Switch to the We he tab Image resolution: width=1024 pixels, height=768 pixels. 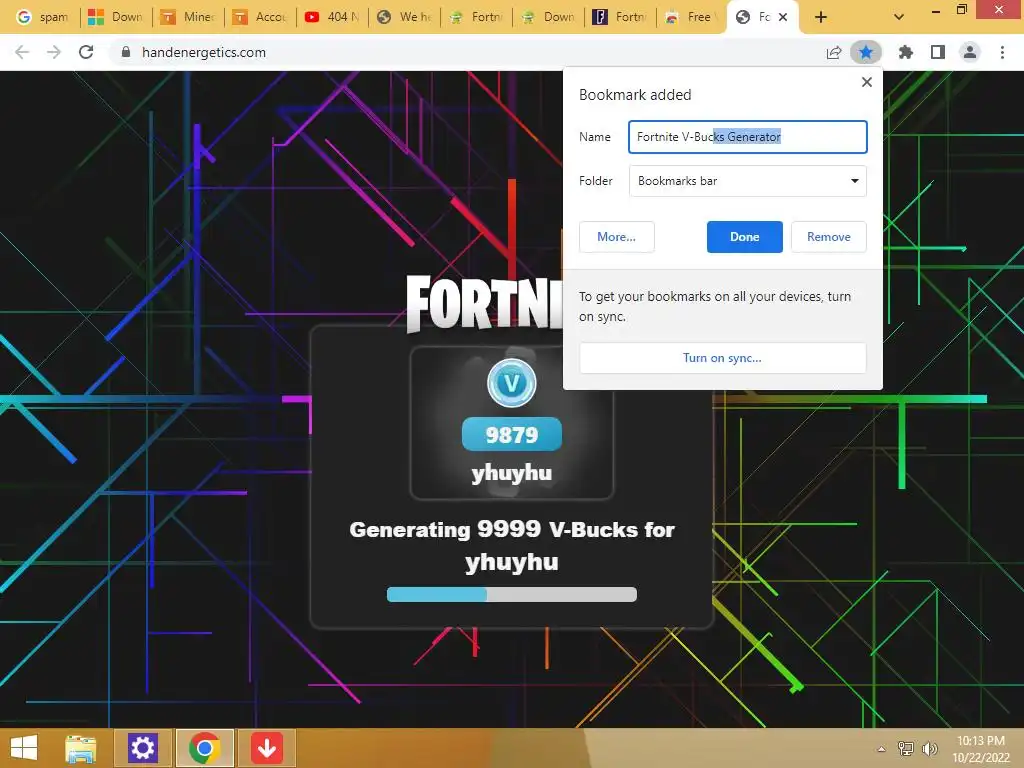(x=405, y=17)
